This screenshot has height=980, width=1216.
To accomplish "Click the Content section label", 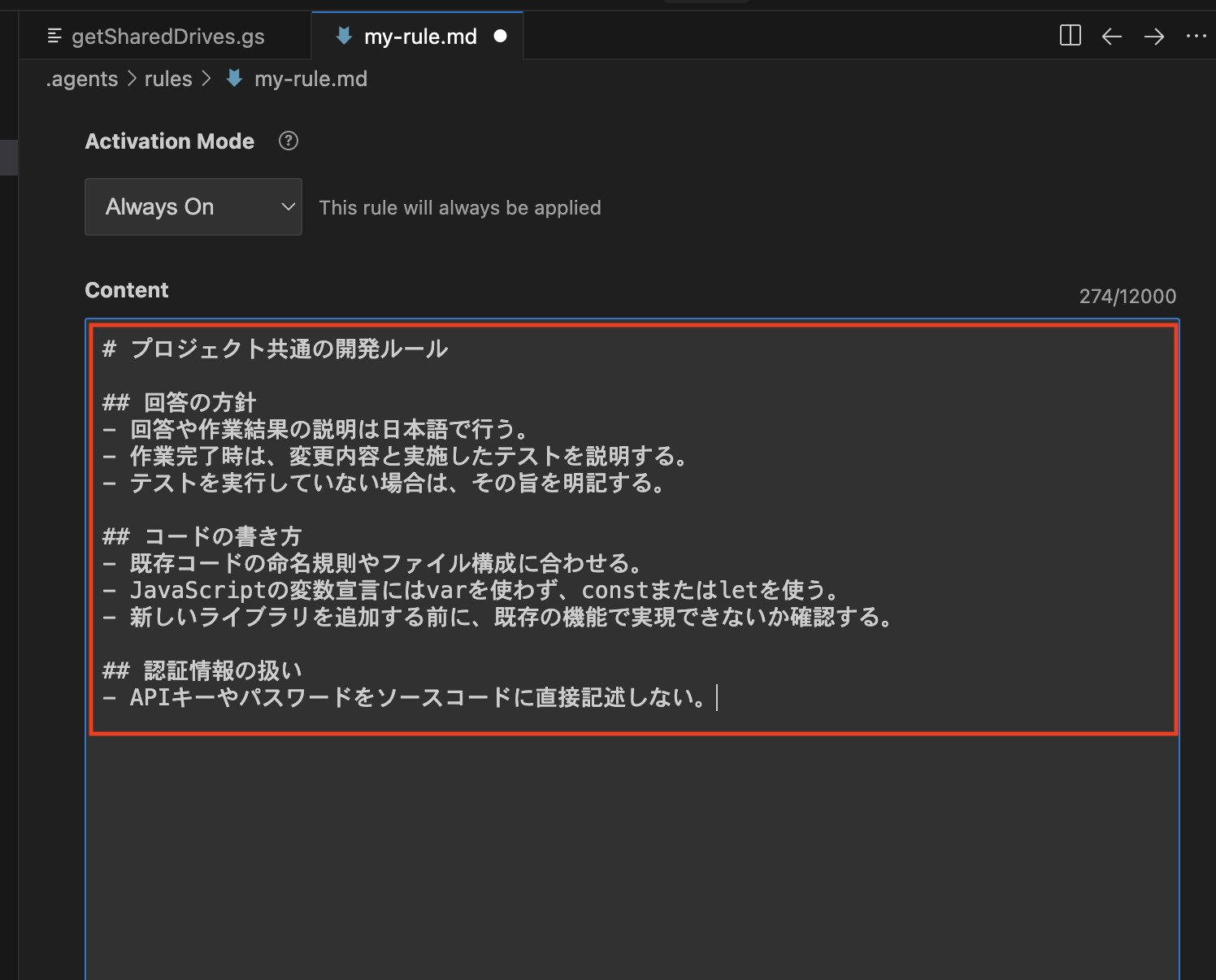I will [127, 290].
